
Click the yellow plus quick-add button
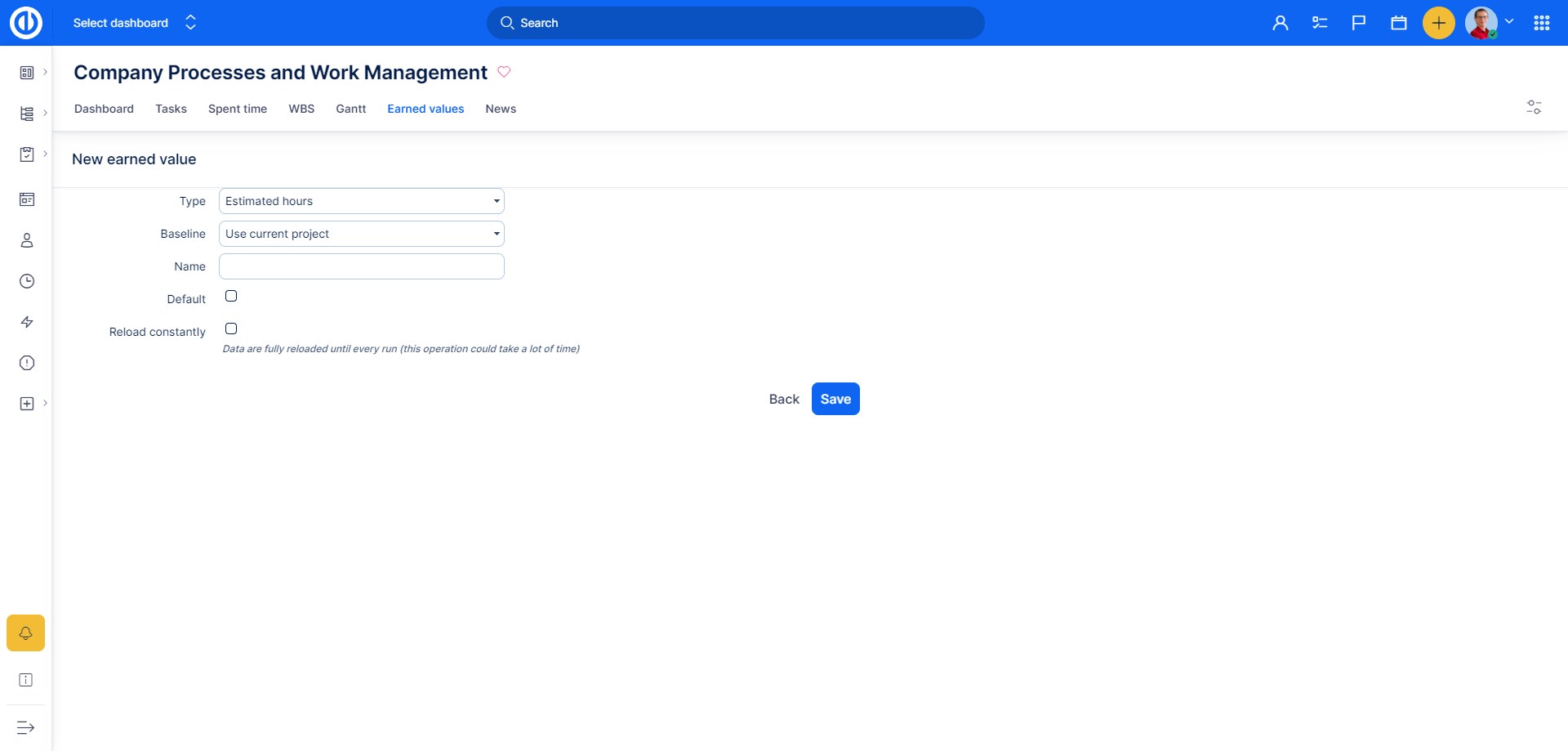(1438, 23)
